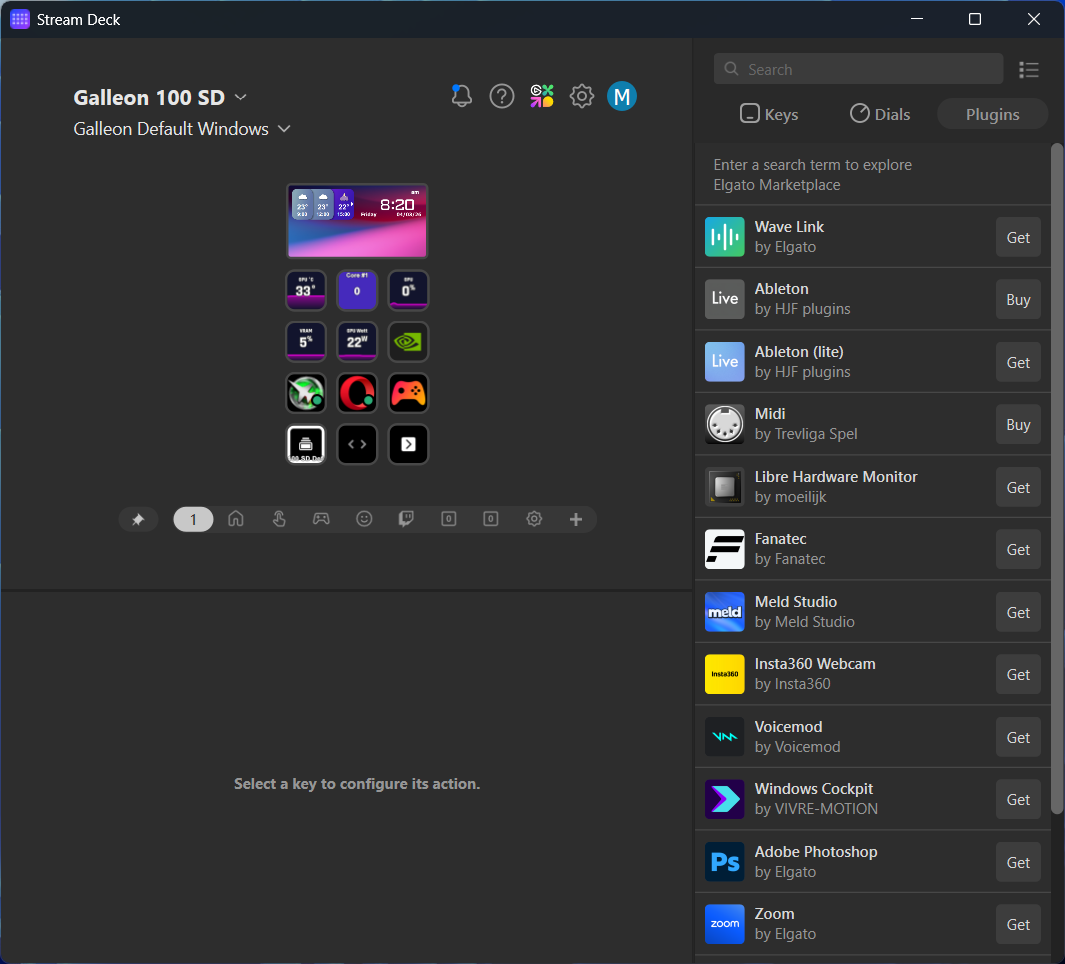Image resolution: width=1065 pixels, height=964 pixels.
Task: Switch to the Twitch profile page
Action: [x=406, y=518]
